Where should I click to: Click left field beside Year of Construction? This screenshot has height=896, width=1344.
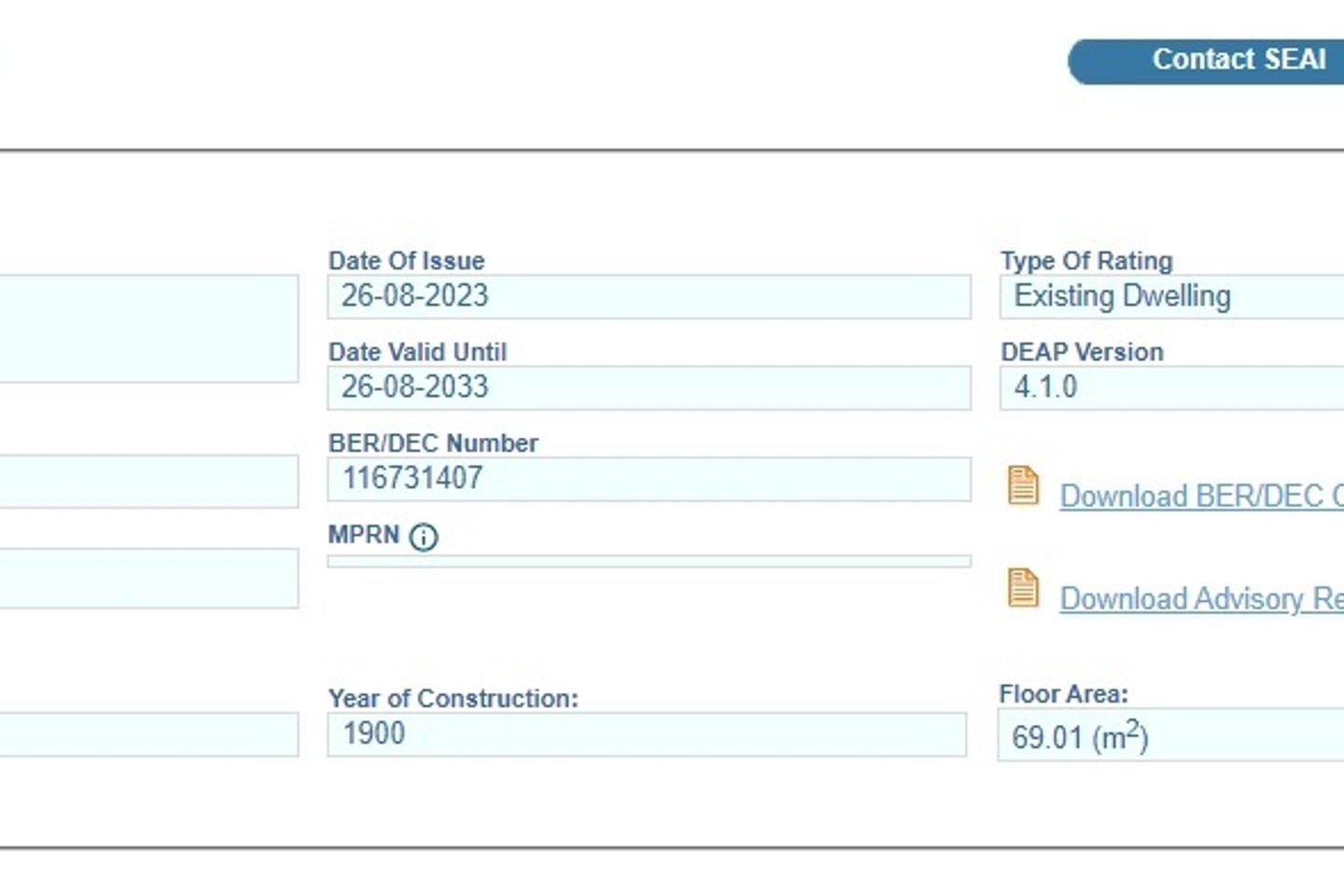[149, 735]
